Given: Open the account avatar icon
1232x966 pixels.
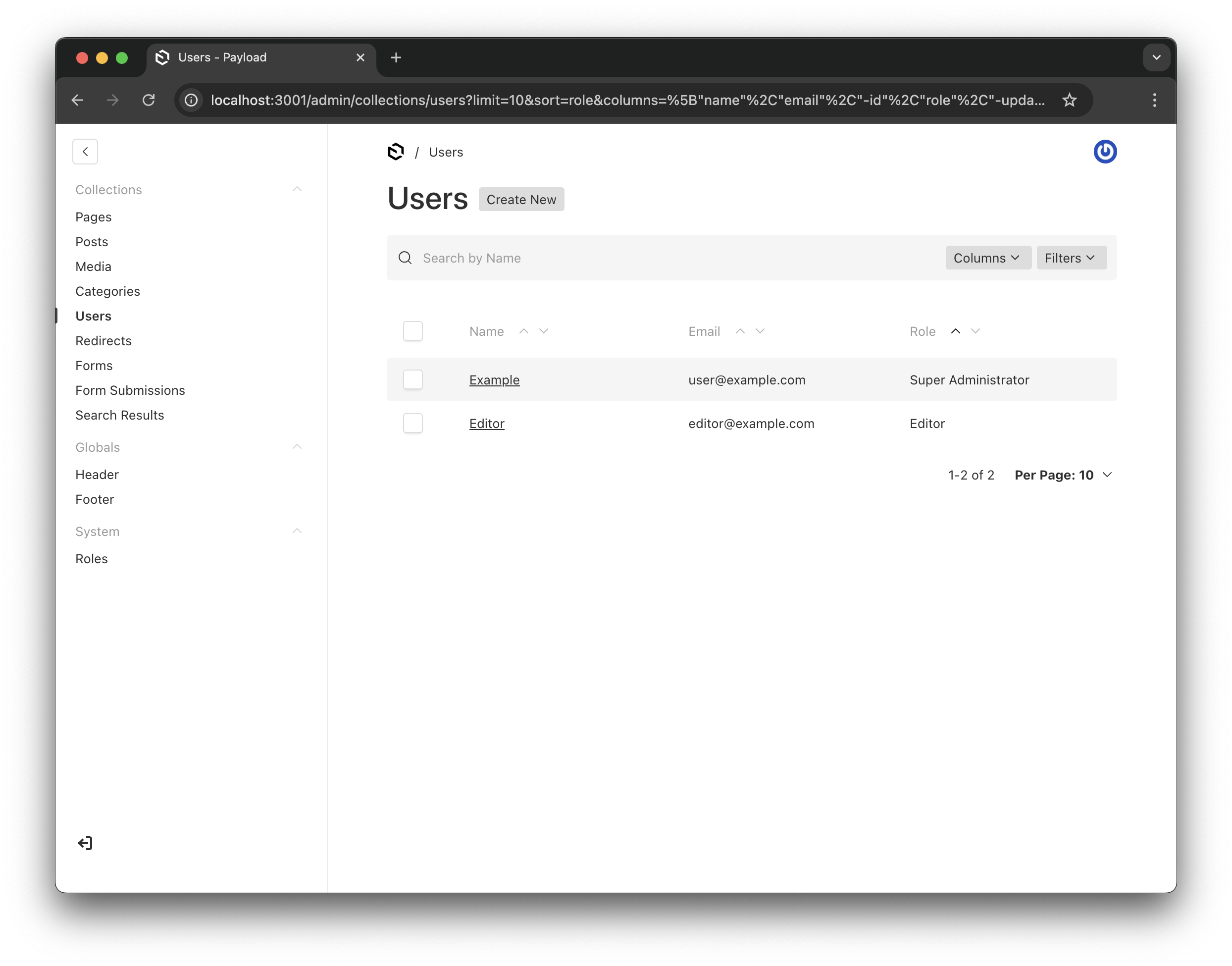Looking at the screenshot, I should 1104,152.
